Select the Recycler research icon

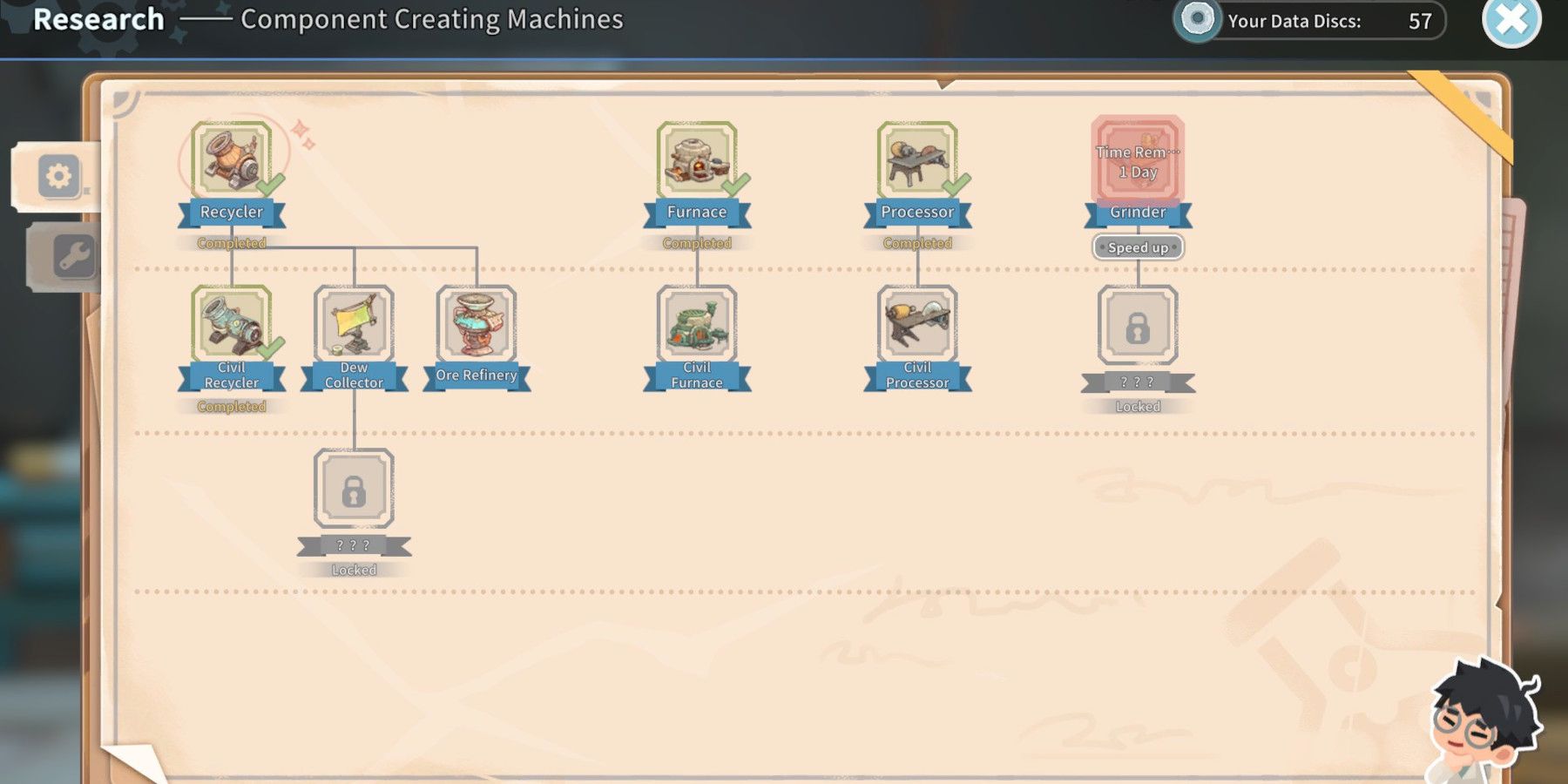(232, 160)
